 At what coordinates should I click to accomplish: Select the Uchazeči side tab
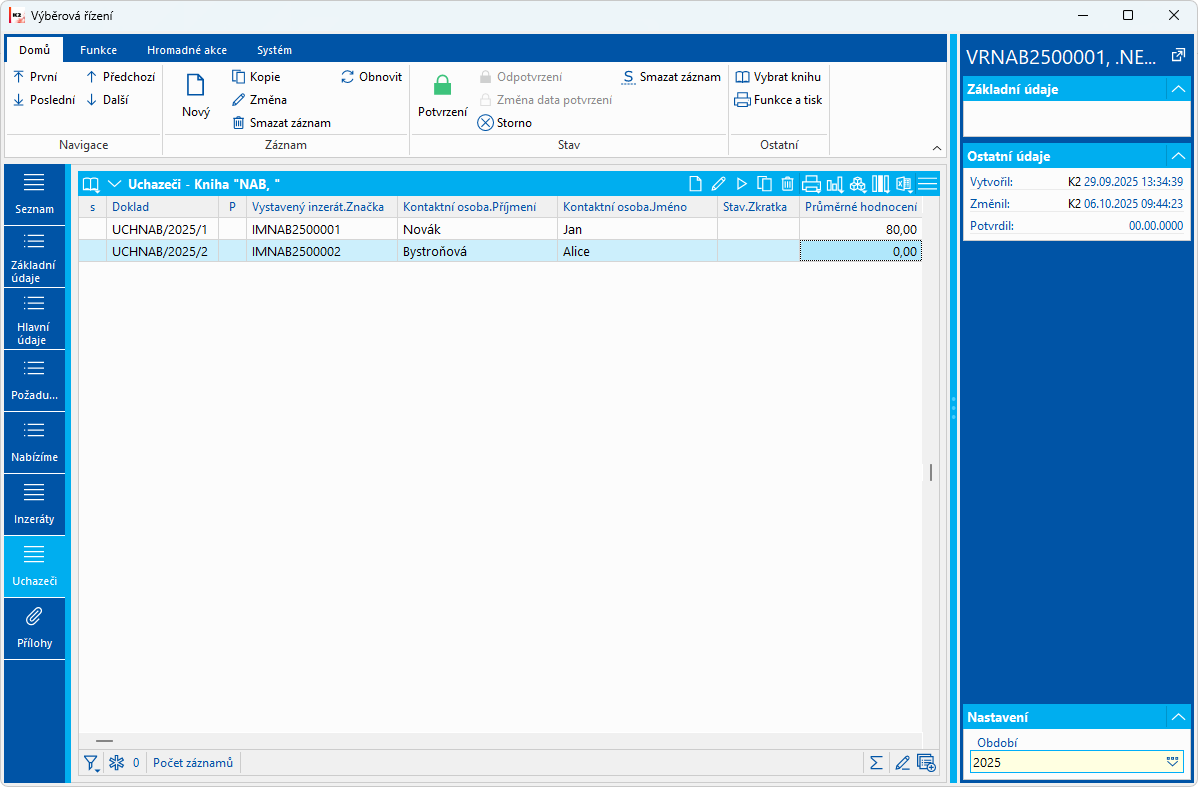34,566
